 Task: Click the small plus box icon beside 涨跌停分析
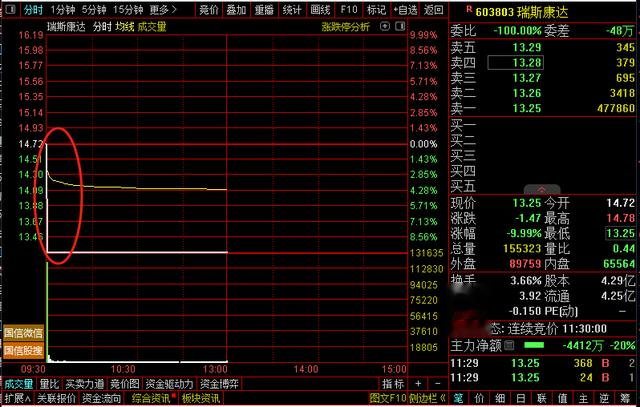pyautogui.click(x=384, y=27)
